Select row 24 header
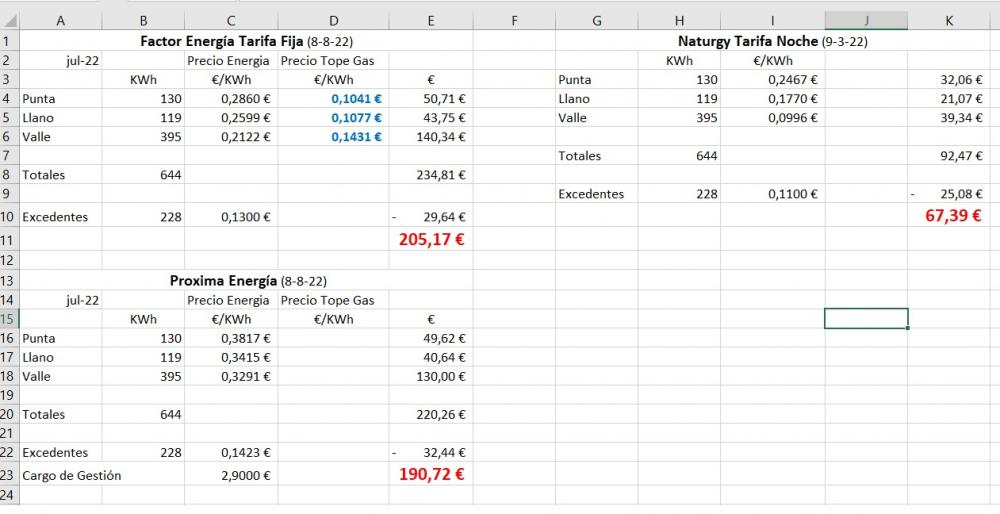The width and height of the screenshot is (1000, 514). (x=10, y=495)
